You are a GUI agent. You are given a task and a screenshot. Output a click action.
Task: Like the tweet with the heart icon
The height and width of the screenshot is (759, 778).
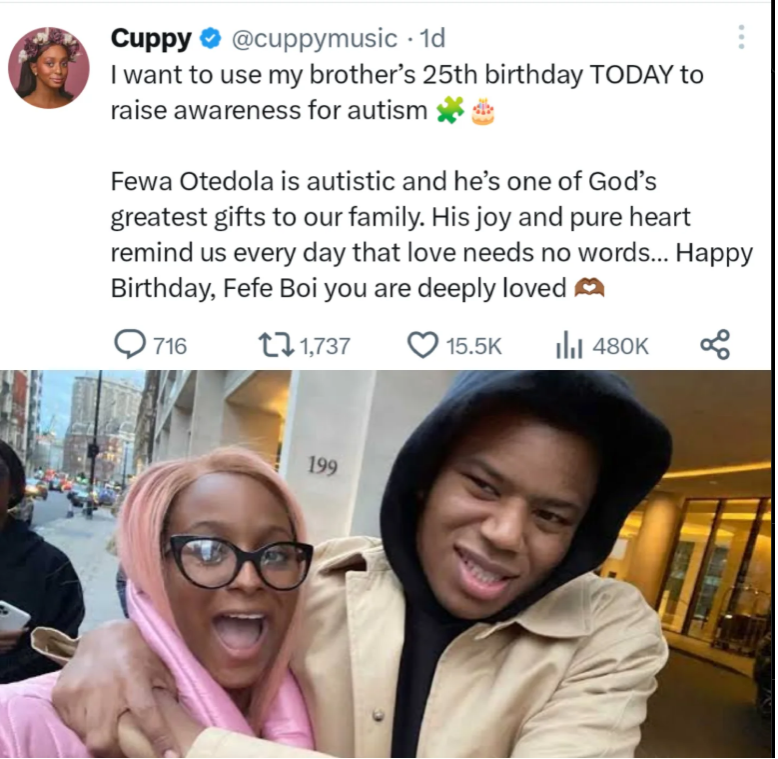click(423, 345)
